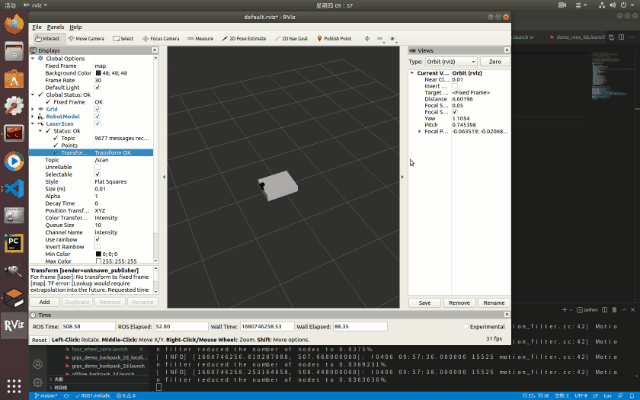This screenshot has height=400, width=640.
Task: Pick the Measure tool
Action: point(200,38)
